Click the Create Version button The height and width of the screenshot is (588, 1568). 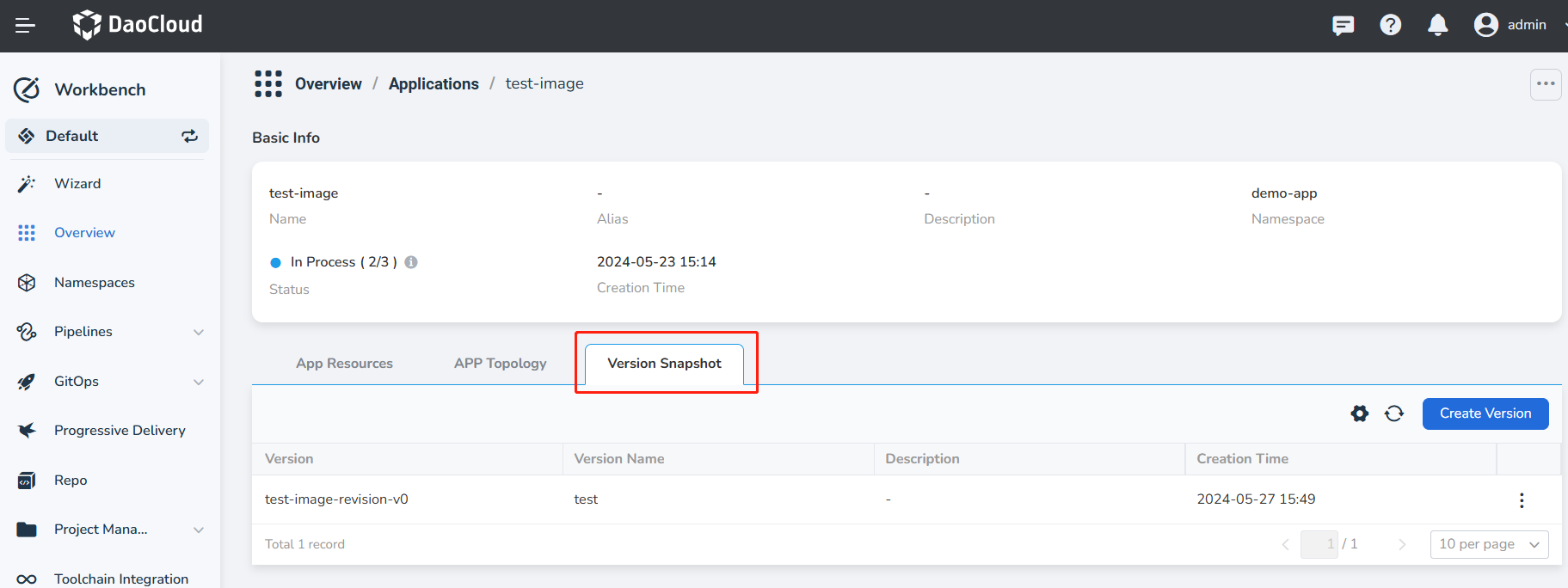tap(1485, 413)
